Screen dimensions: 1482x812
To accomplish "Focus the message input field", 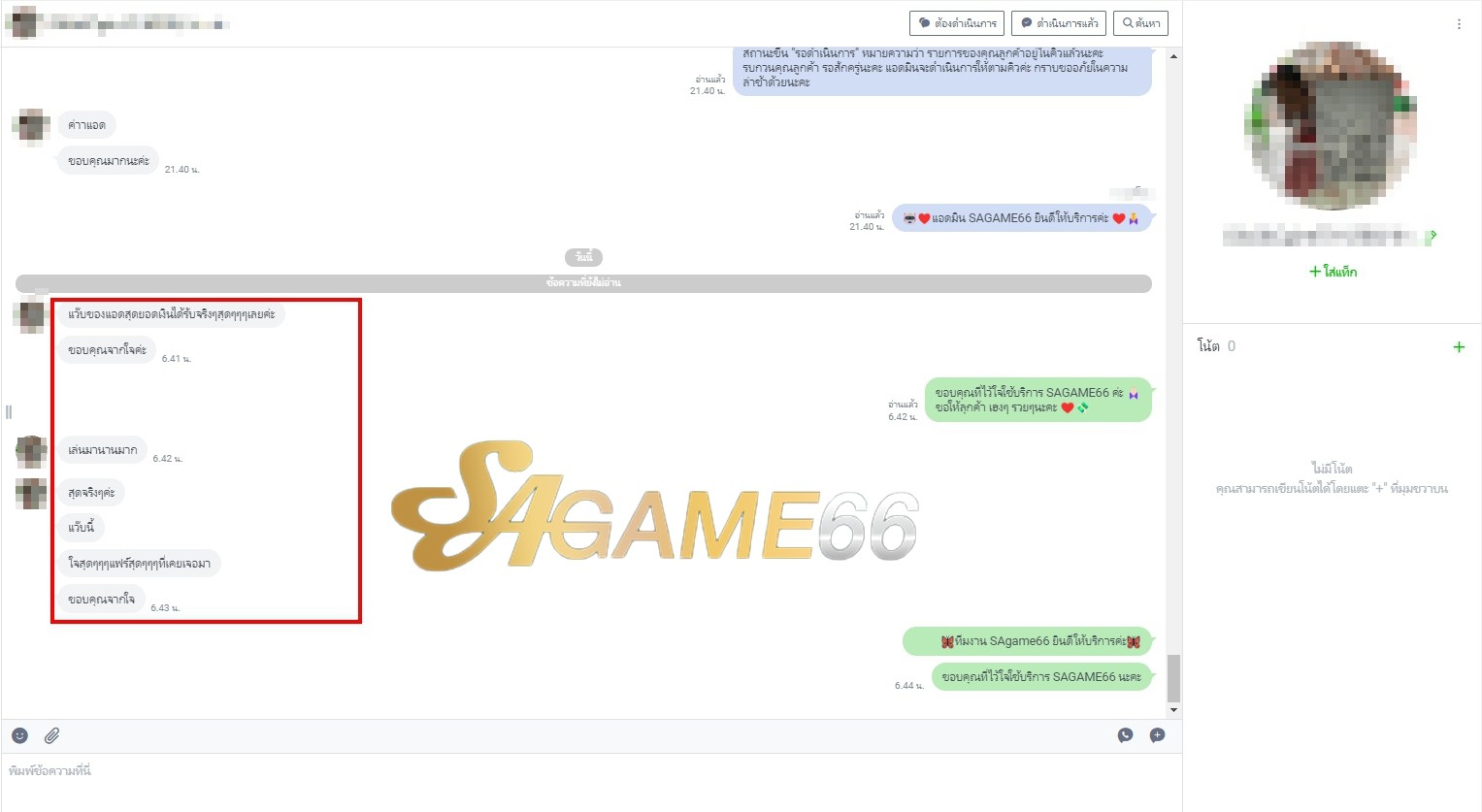I will (x=582, y=771).
